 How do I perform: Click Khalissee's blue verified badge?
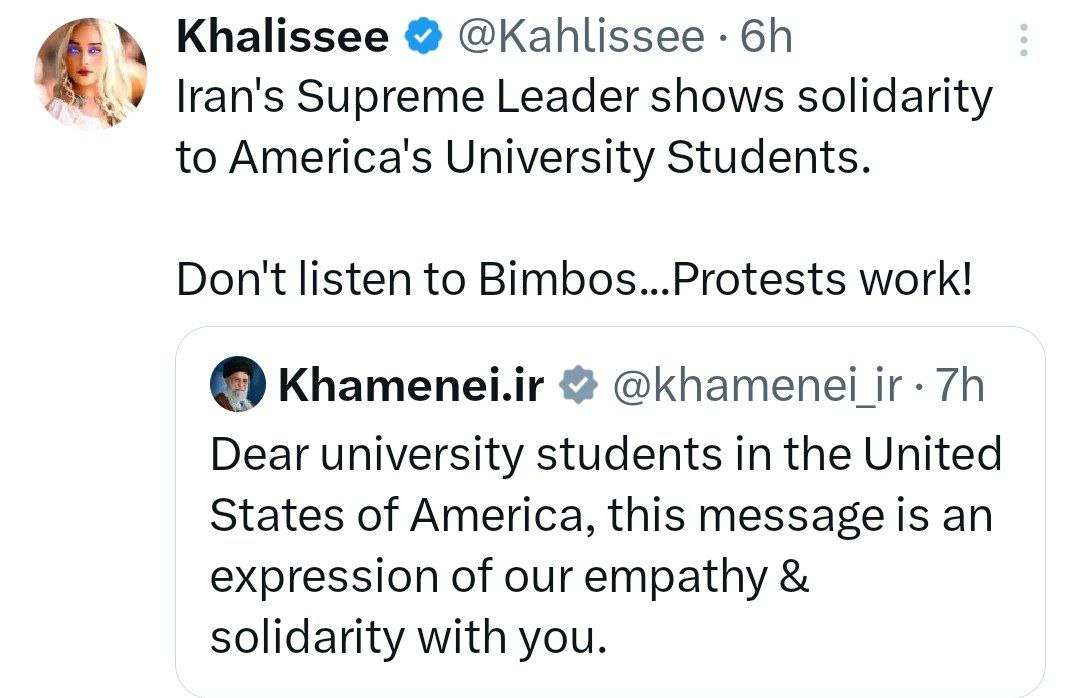pyautogui.click(x=424, y=37)
